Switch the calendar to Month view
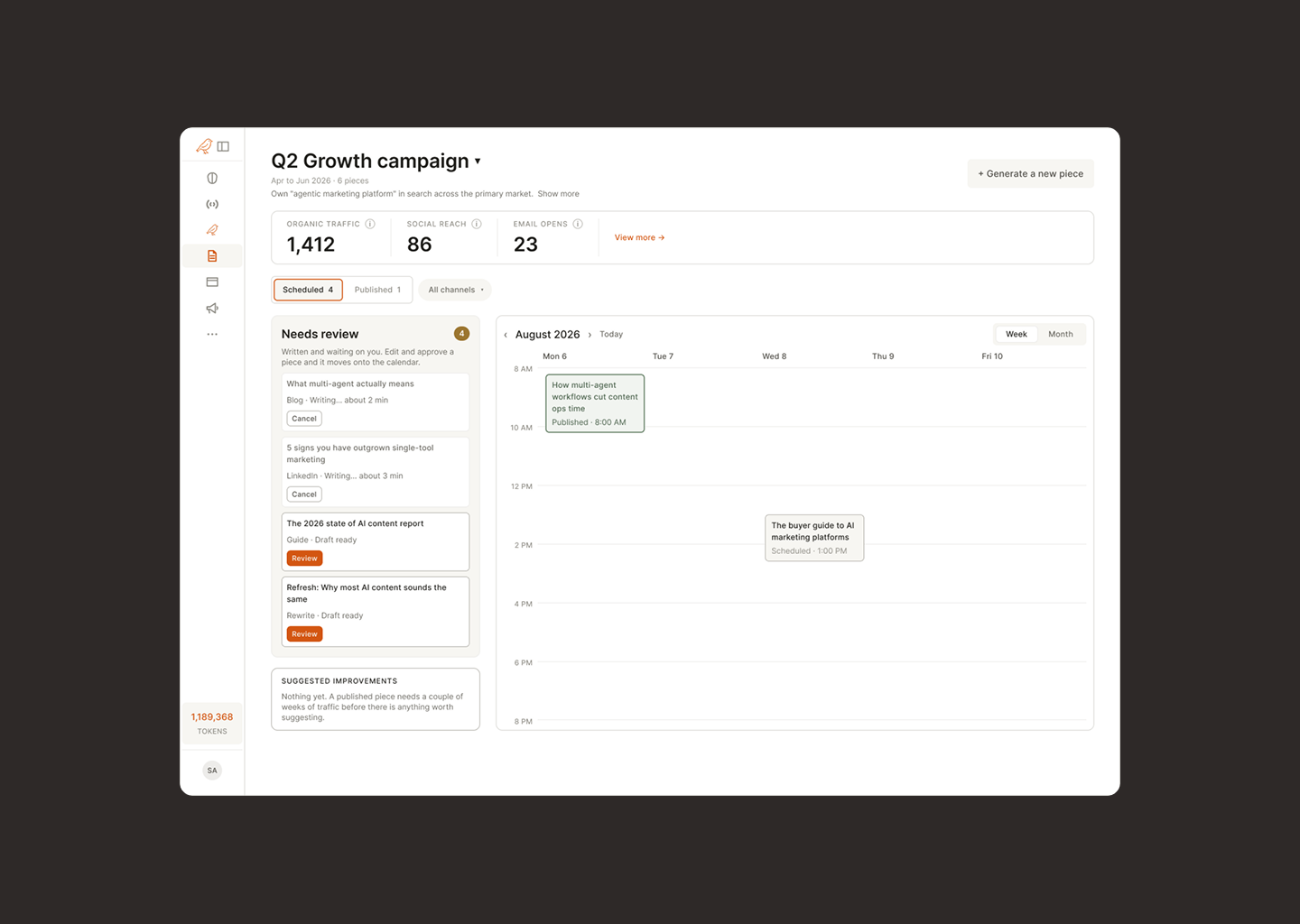The width and height of the screenshot is (1300, 924). (x=1061, y=334)
